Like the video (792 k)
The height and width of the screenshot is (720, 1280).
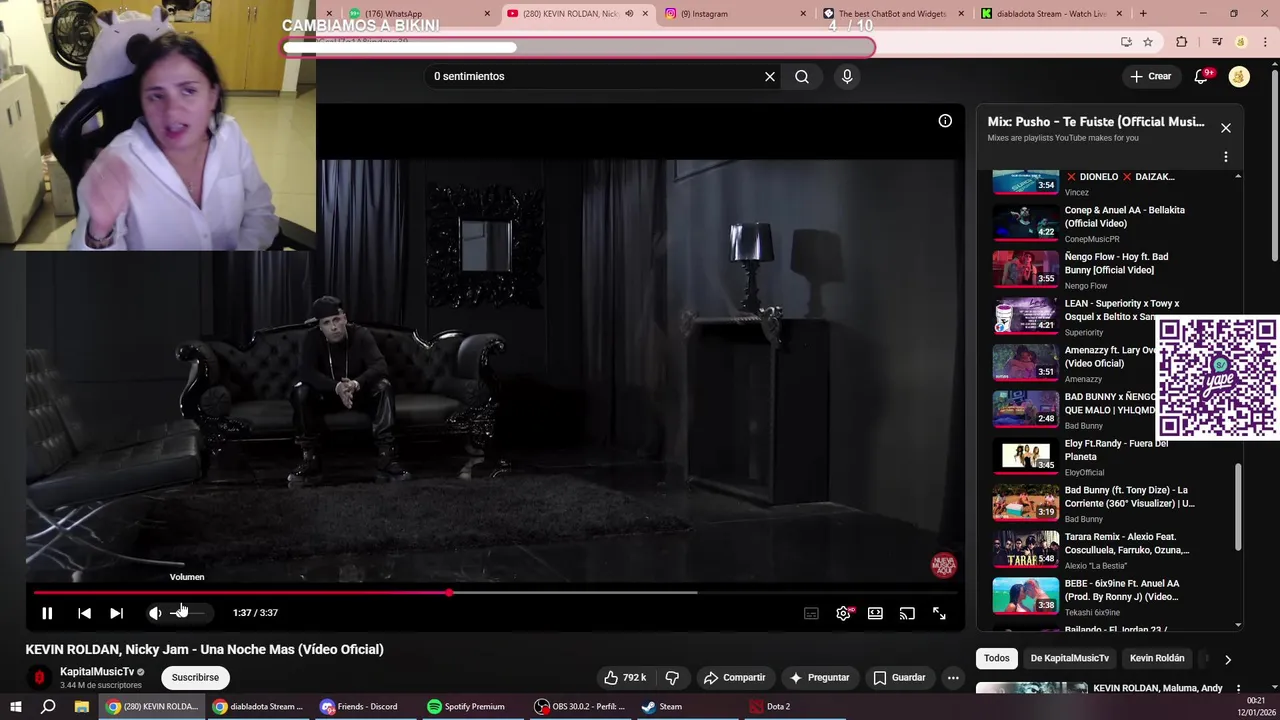tap(625, 677)
